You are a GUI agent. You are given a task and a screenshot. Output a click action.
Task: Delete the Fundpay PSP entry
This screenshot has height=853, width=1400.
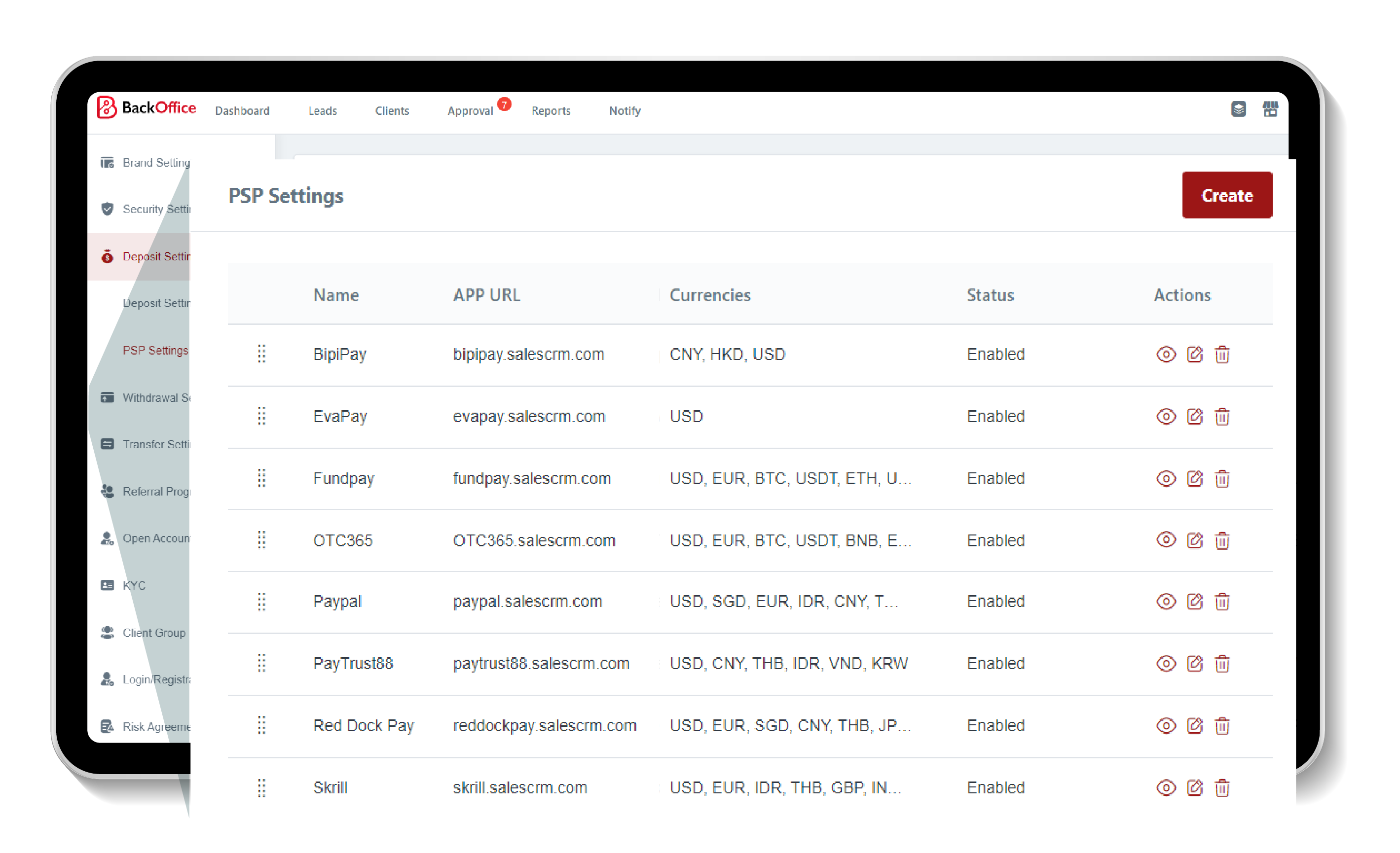click(x=1221, y=478)
